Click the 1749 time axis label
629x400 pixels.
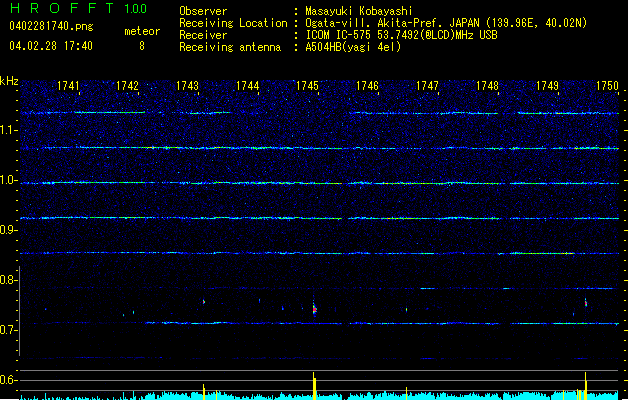(548, 86)
